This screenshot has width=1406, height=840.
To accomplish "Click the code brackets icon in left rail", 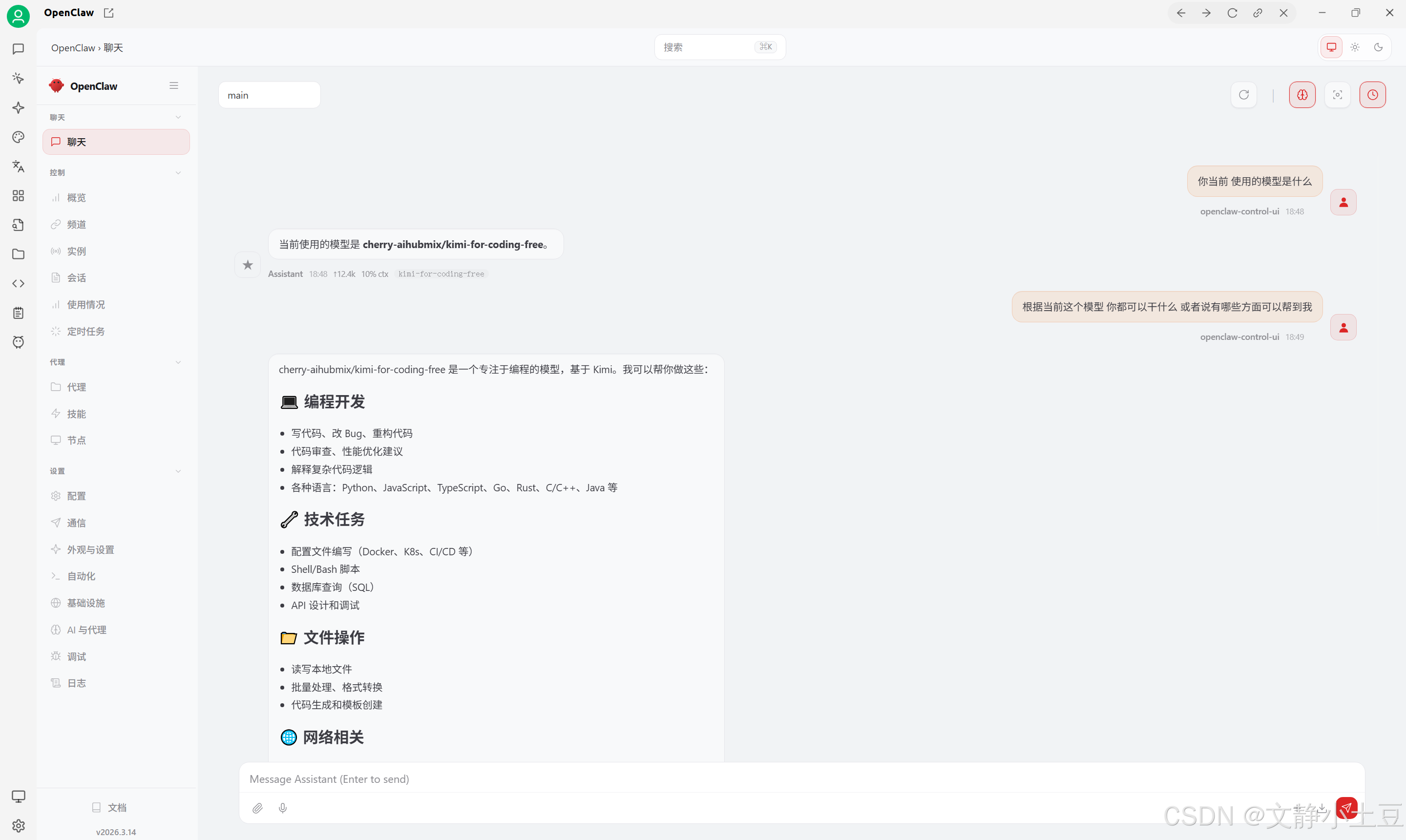I will click(x=18, y=284).
